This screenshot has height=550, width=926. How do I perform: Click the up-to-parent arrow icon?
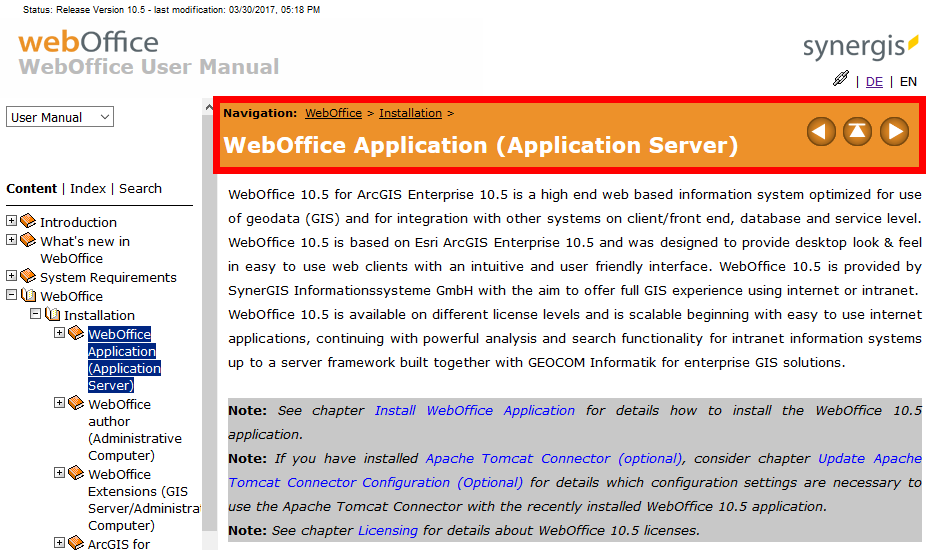(857, 131)
